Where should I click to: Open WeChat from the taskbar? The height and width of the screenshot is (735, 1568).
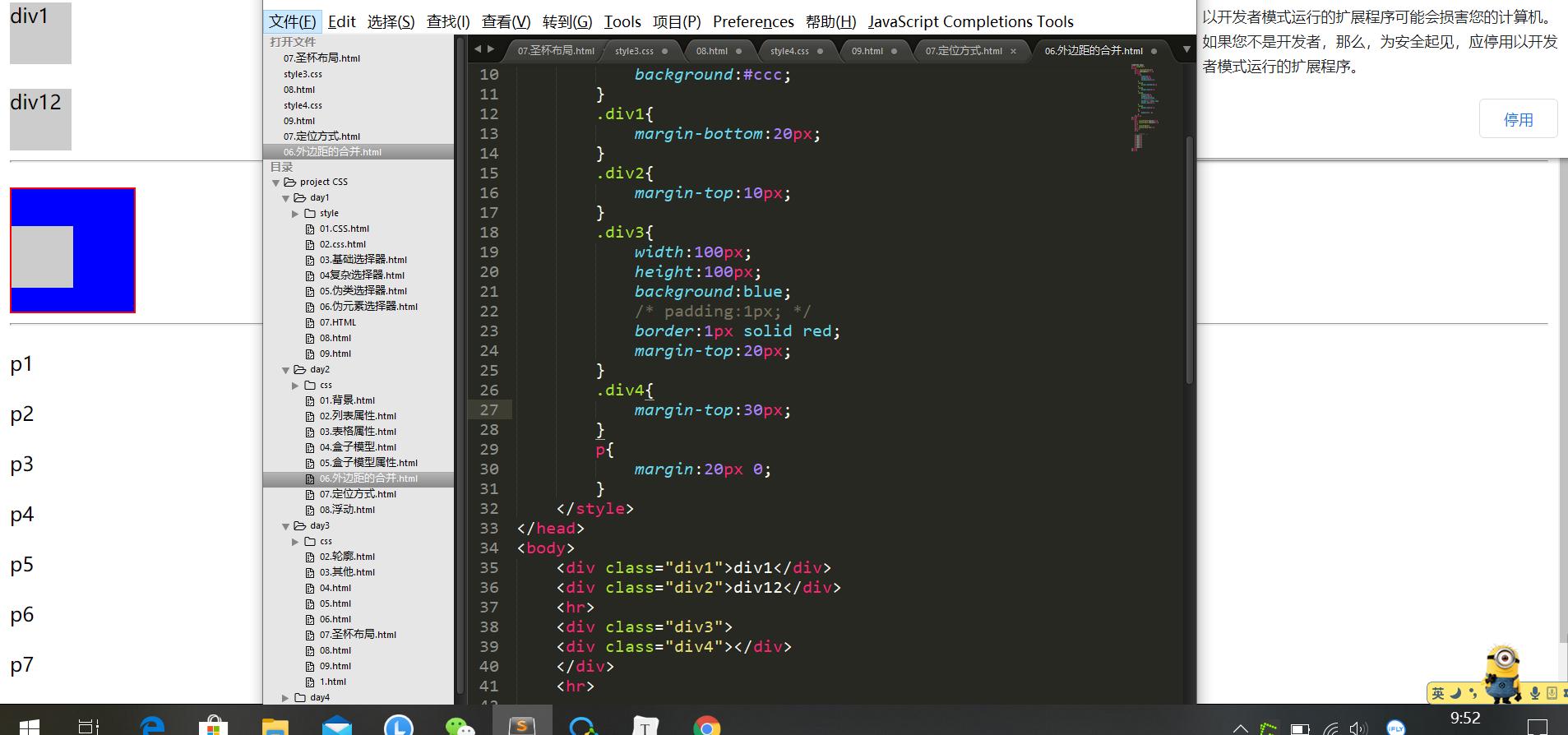pyautogui.click(x=460, y=726)
